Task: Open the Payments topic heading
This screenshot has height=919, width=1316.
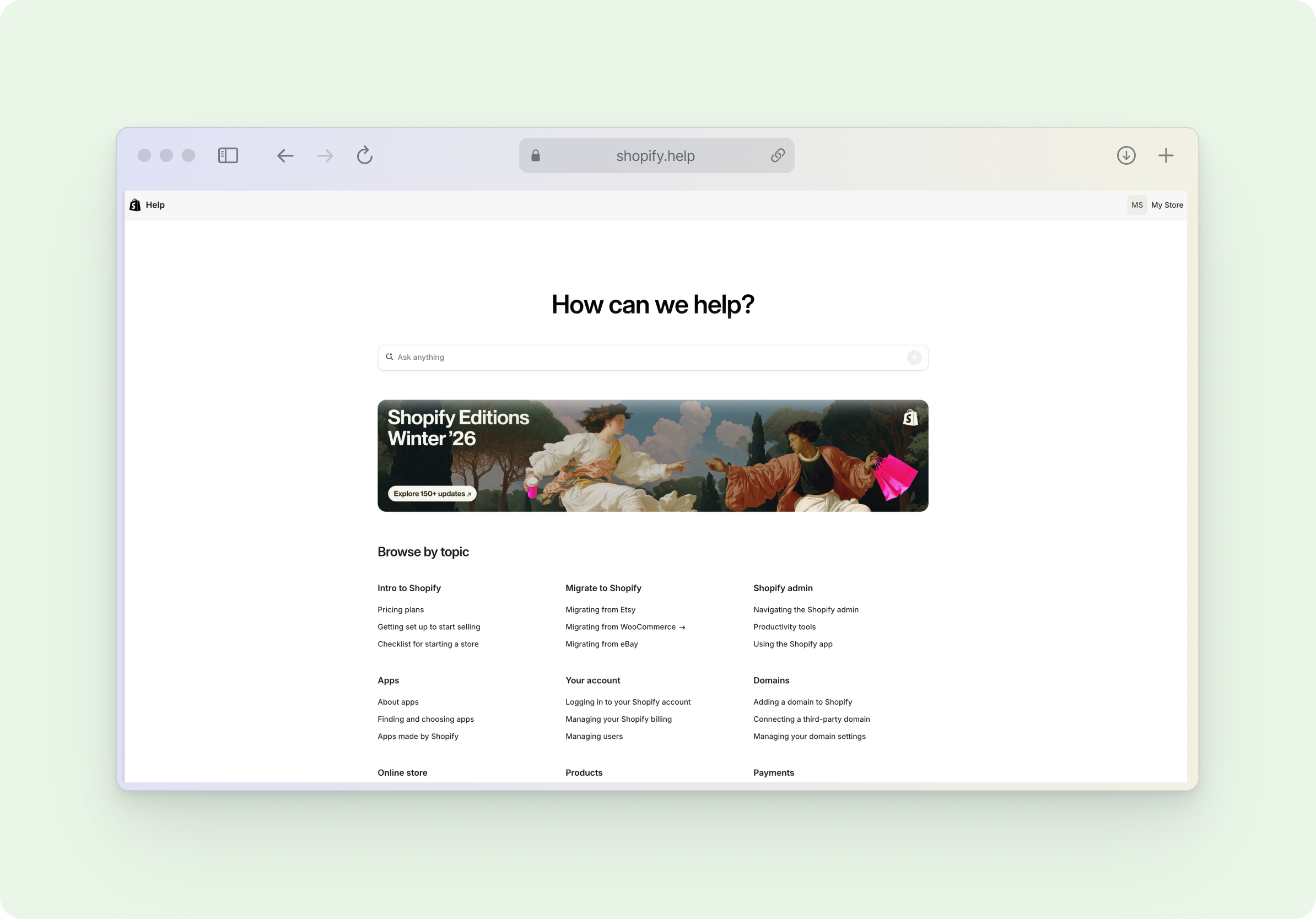Action: [x=774, y=772]
